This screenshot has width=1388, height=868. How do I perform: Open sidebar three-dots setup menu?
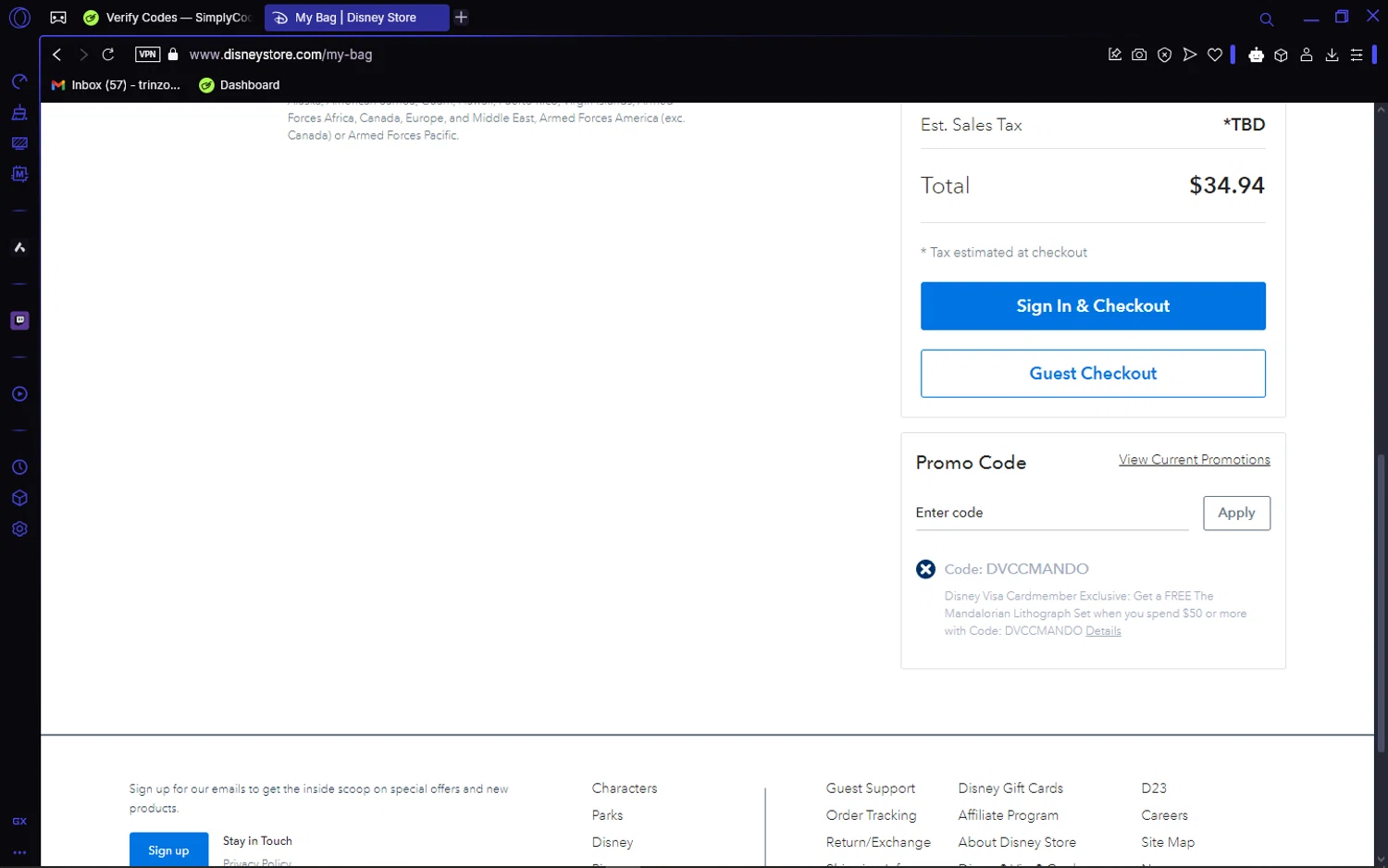[x=19, y=852]
